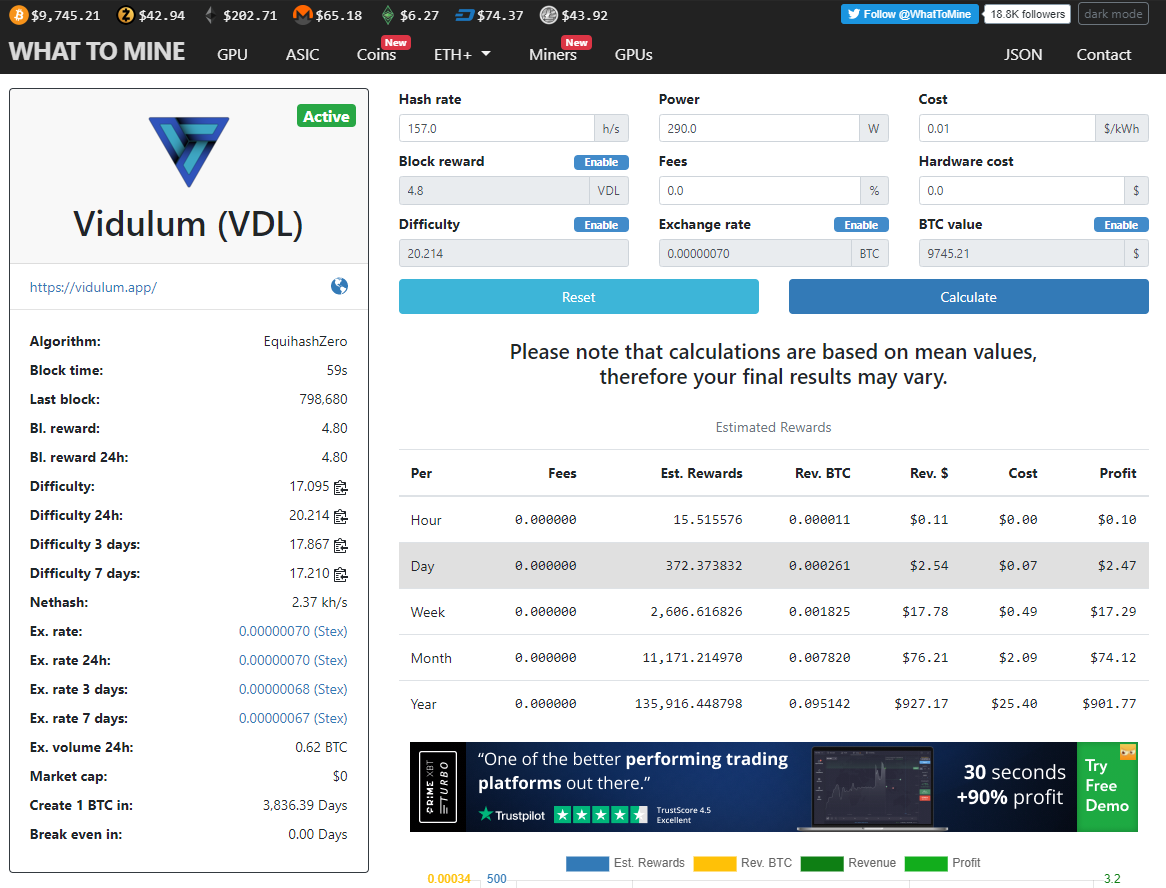This screenshot has height=888, width=1166.
Task: Enable the Exchange rate field
Action: coord(861,225)
